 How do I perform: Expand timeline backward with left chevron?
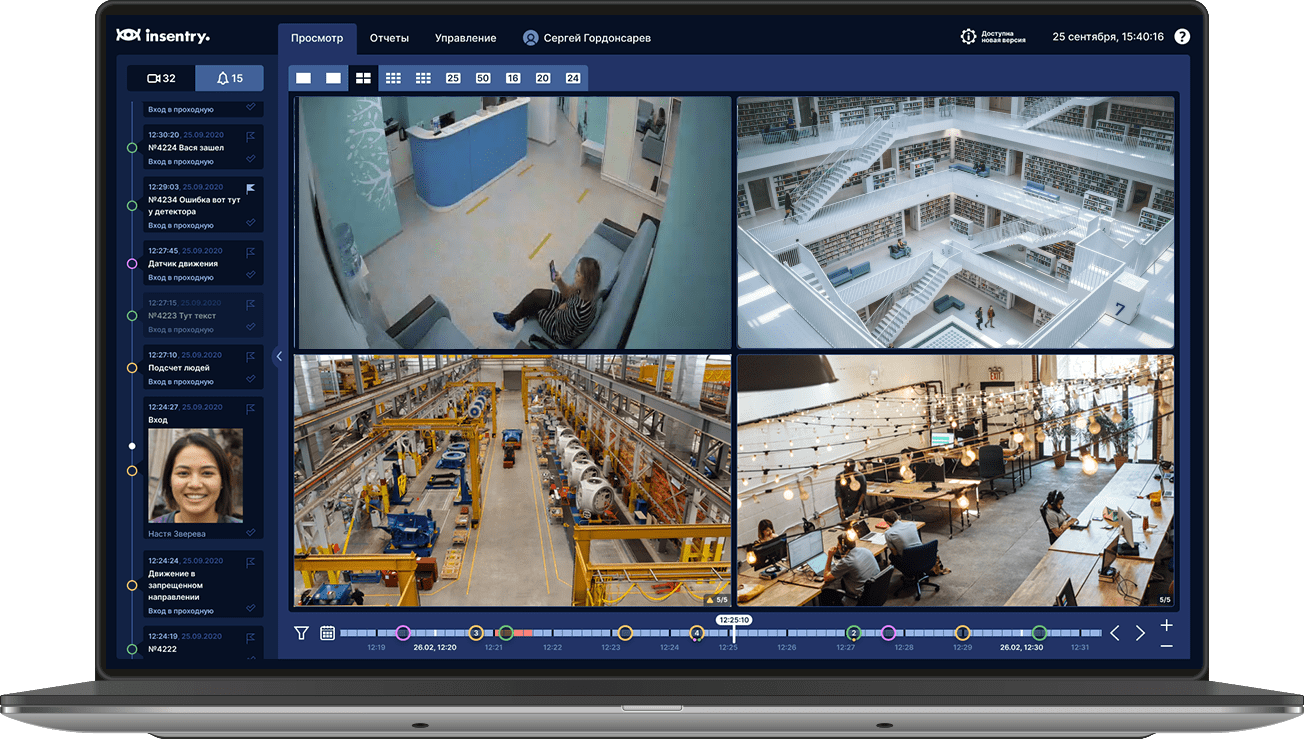pyautogui.click(x=1114, y=632)
